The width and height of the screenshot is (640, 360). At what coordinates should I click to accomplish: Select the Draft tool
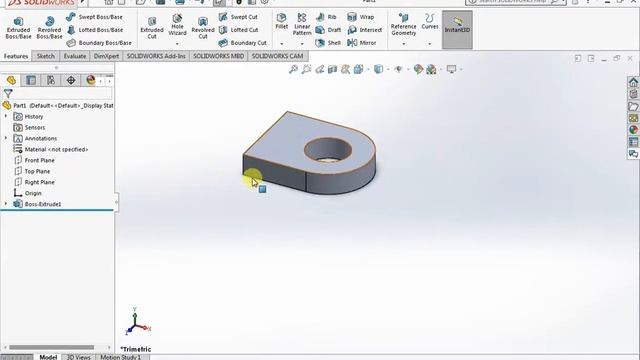point(328,30)
